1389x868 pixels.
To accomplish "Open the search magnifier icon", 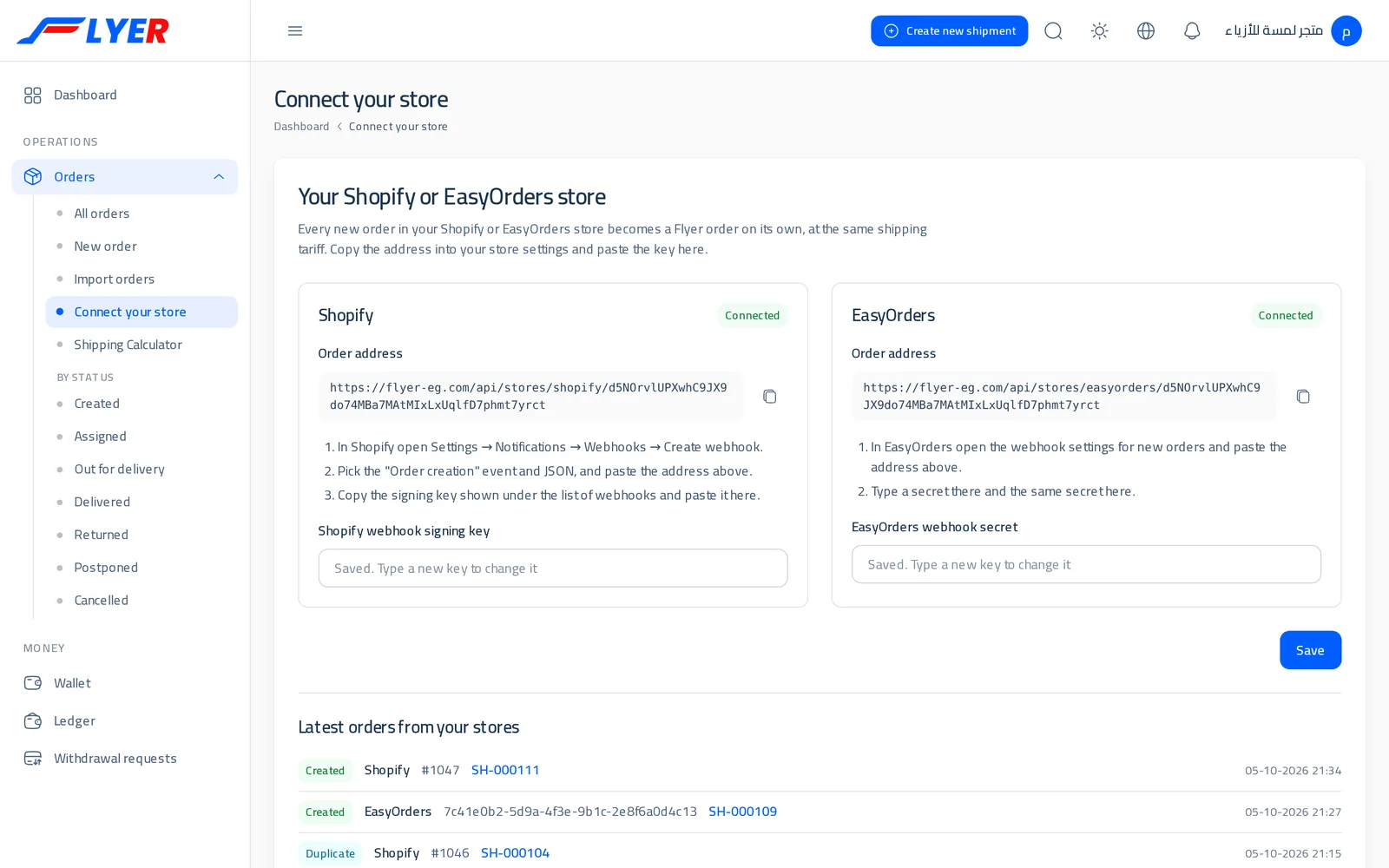I will tap(1053, 30).
